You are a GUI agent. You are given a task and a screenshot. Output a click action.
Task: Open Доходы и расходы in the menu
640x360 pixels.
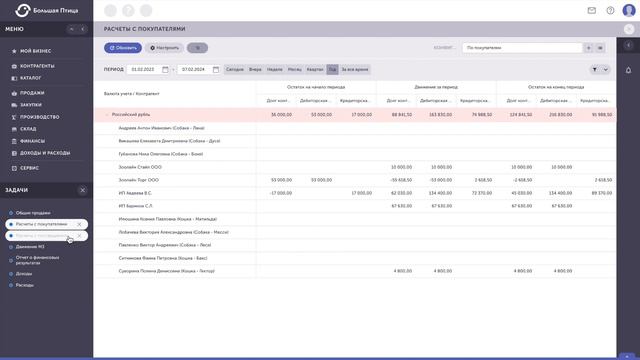(x=45, y=153)
